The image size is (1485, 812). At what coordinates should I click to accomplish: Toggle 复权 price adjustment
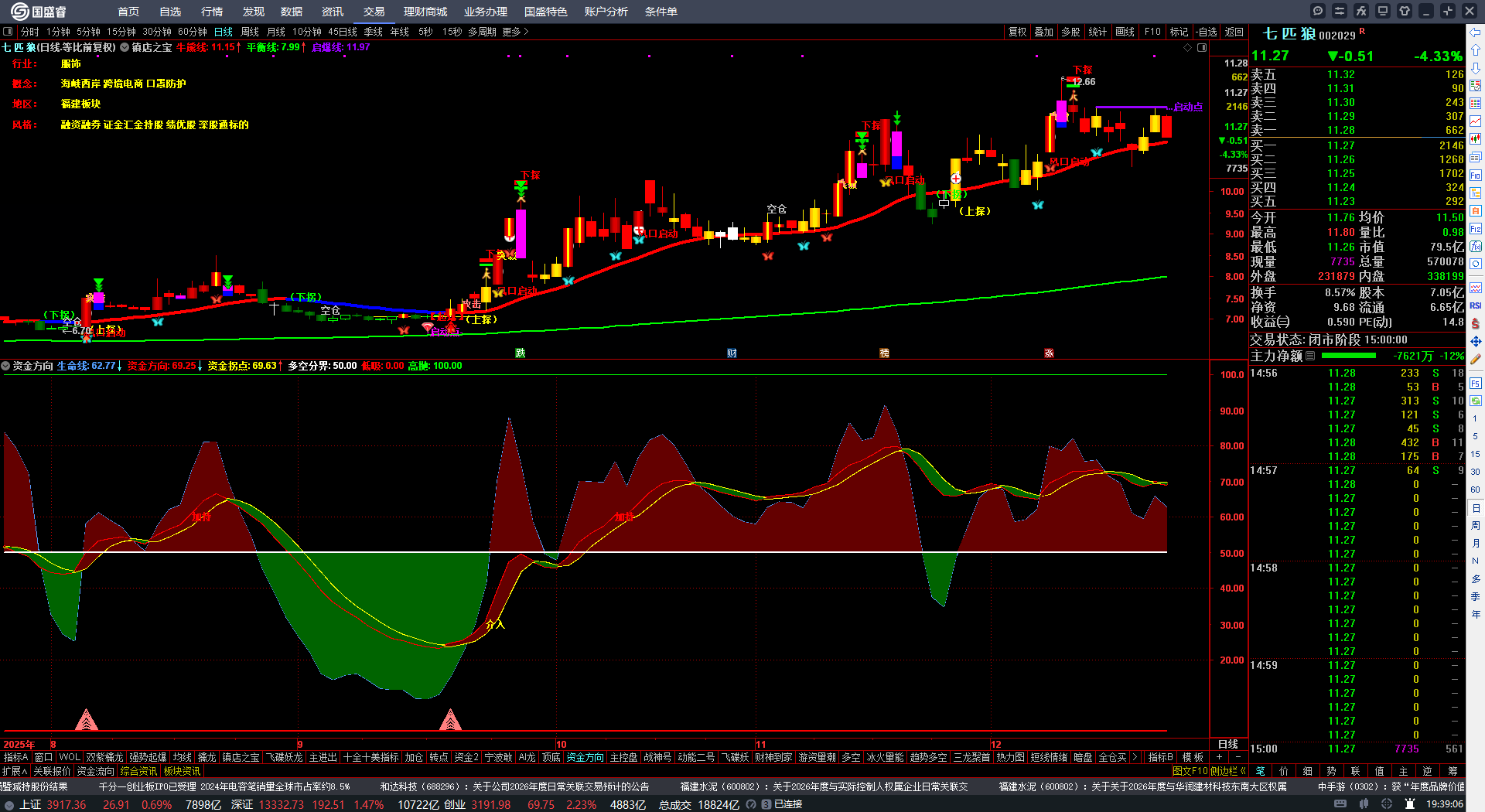(x=1017, y=32)
